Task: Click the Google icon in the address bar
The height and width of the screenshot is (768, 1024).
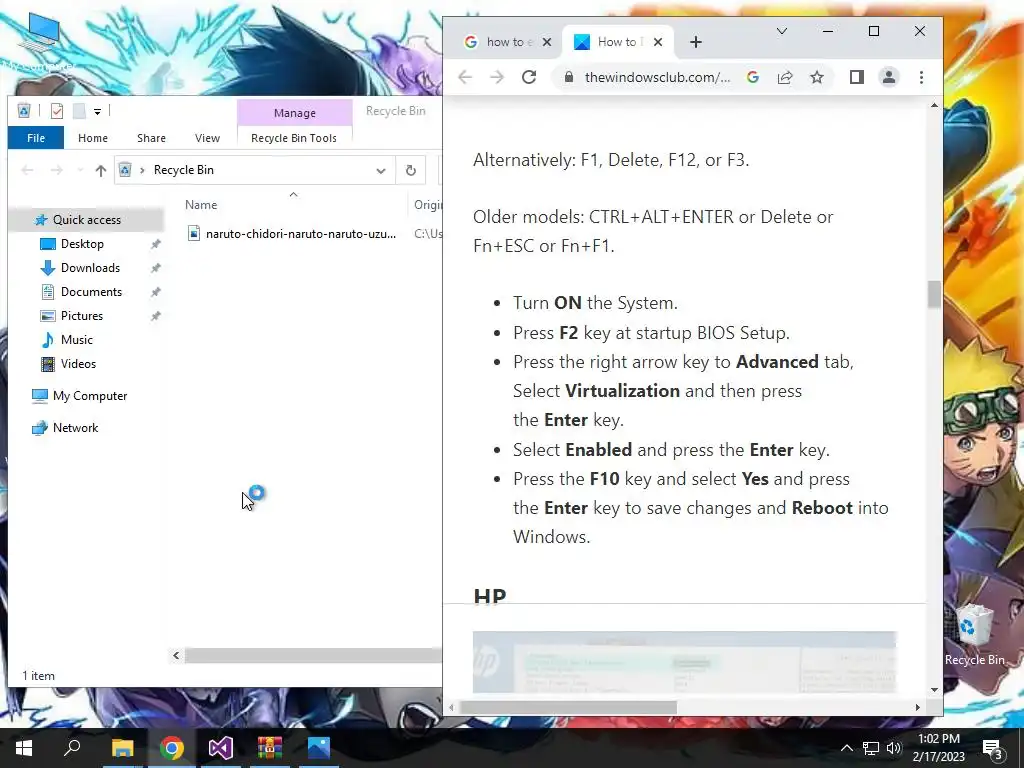Action: (753, 77)
